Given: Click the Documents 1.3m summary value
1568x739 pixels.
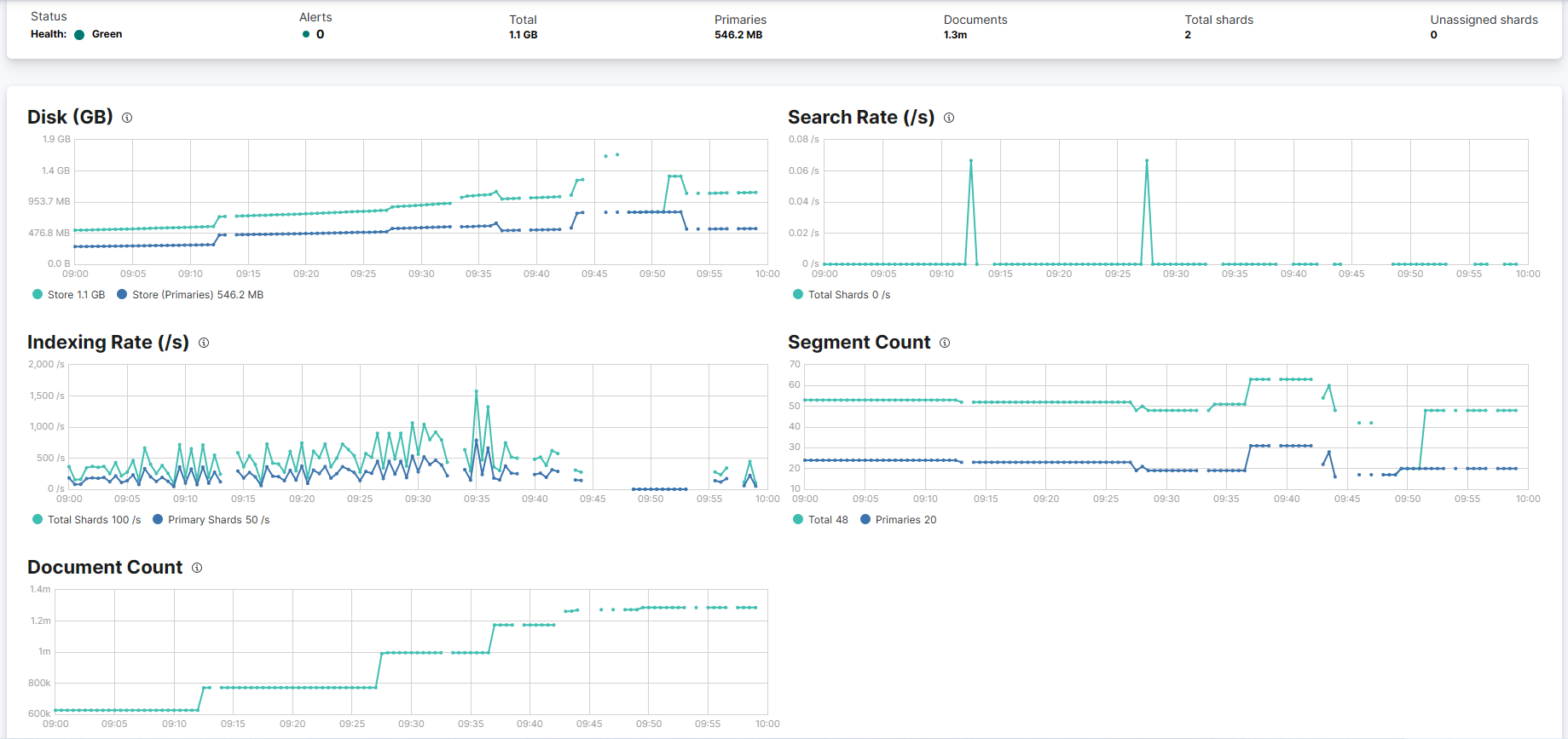Looking at the screenshot, I should pos(955,35).
